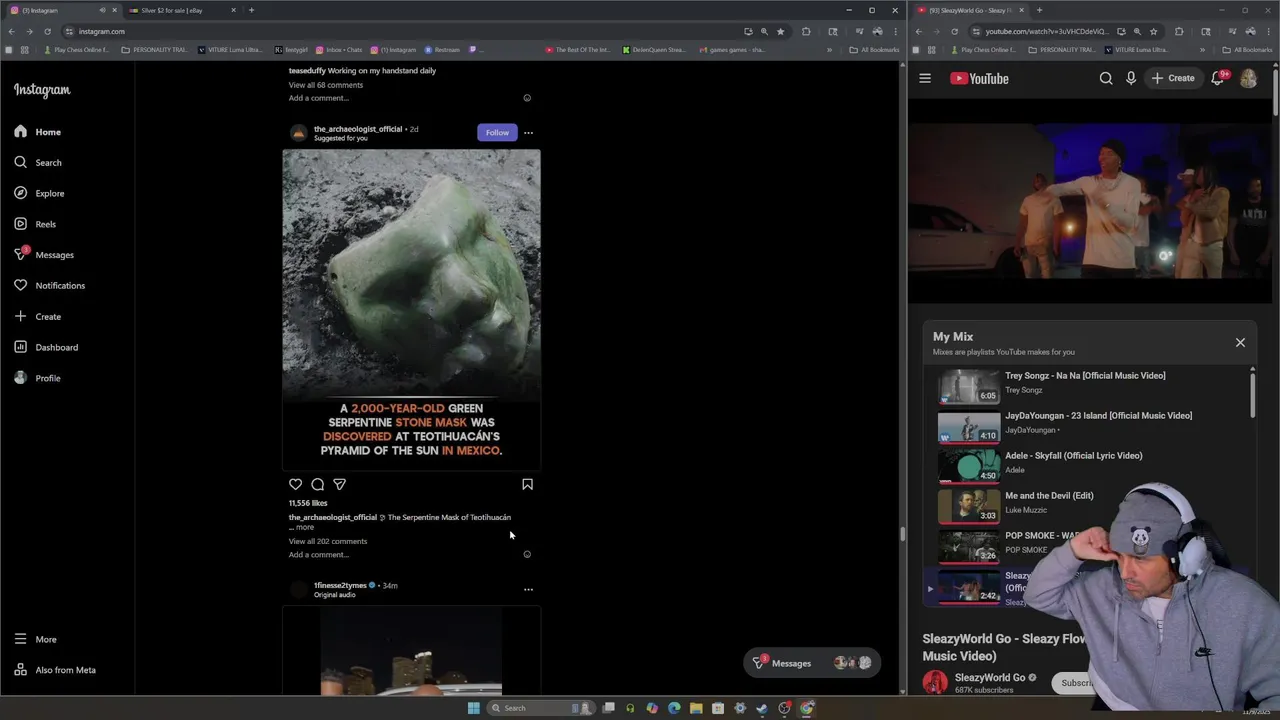Open emoji picker on teaseduffy post comment
This screenshot has width=1280, height=720.
[x=527, y=98]
